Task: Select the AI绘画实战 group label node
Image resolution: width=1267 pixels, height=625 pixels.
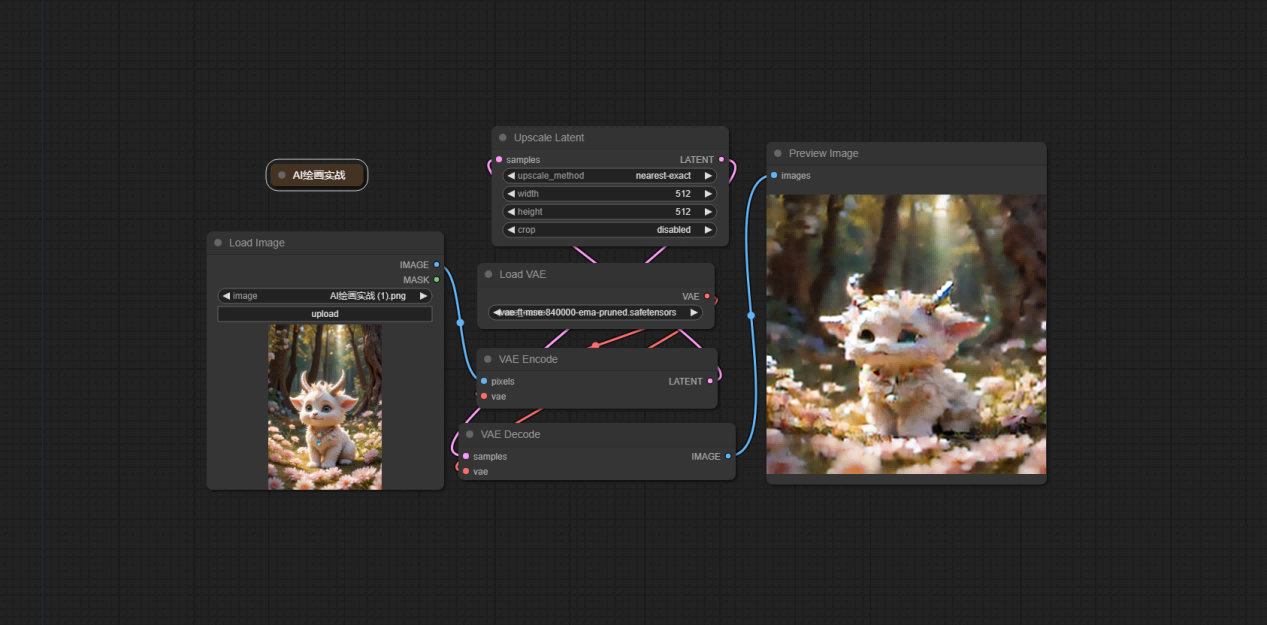Action: coord(317,175)
